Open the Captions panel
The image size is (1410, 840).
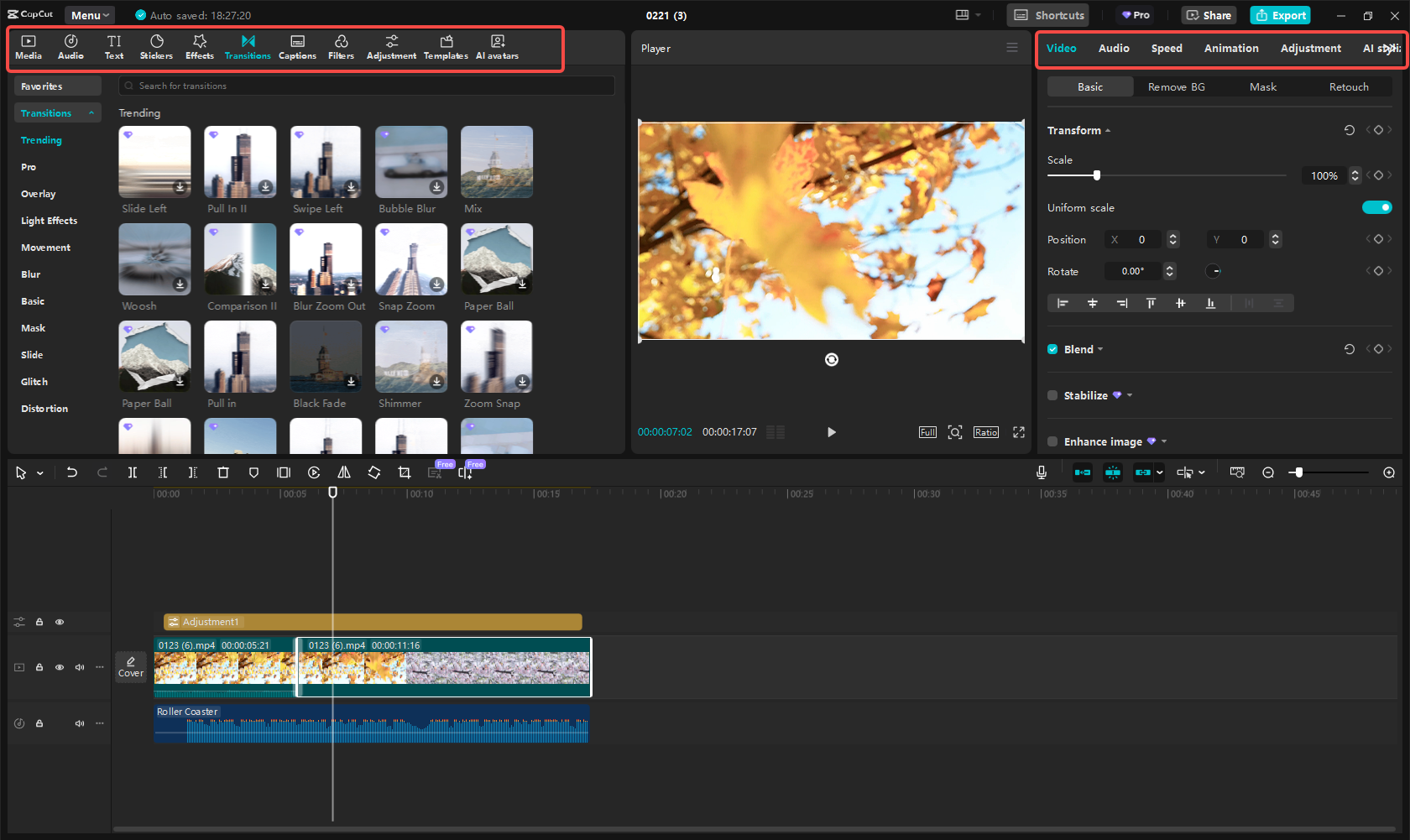pyautogui.click(x=297, y=46)
